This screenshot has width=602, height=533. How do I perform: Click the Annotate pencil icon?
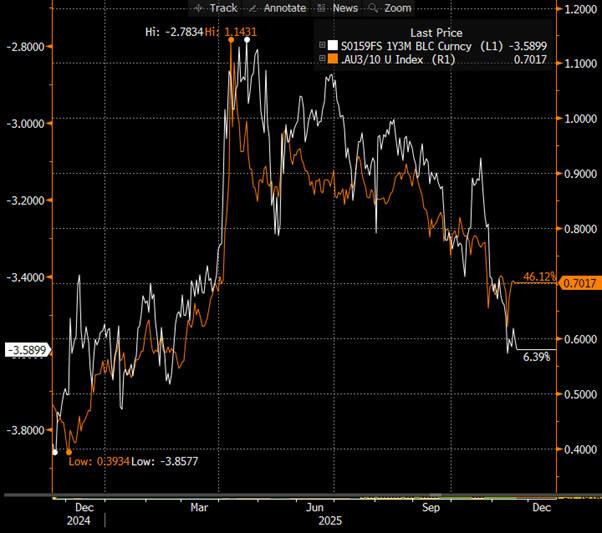[253, 8]
